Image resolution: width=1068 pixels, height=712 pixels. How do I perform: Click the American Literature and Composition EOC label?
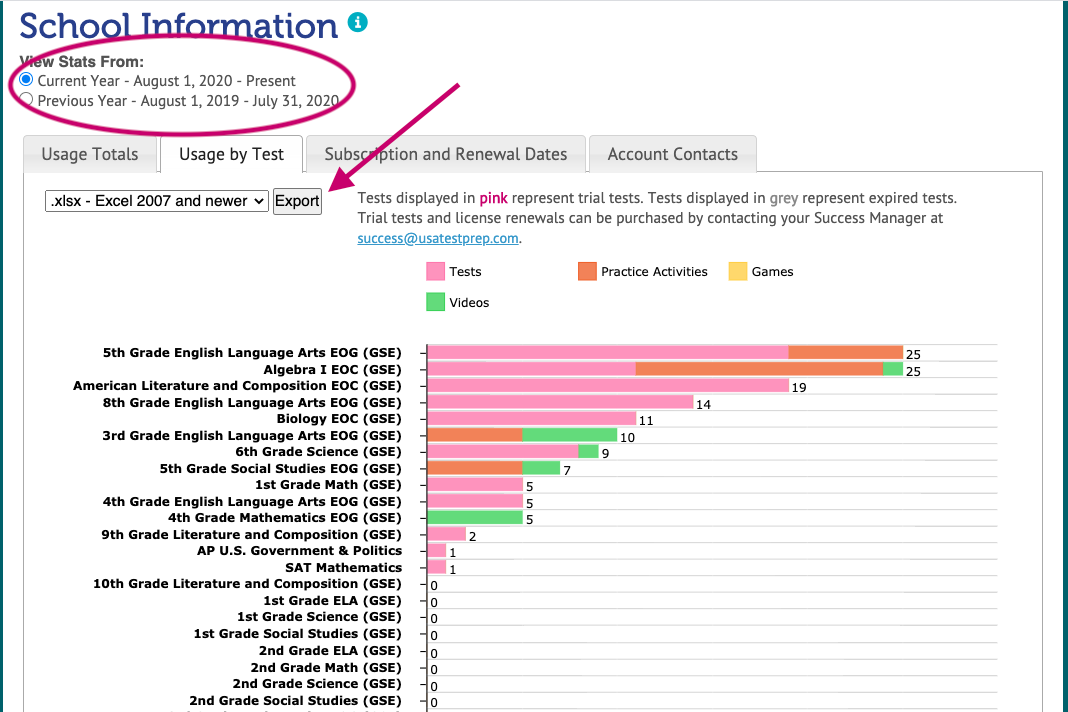point(237,386)
